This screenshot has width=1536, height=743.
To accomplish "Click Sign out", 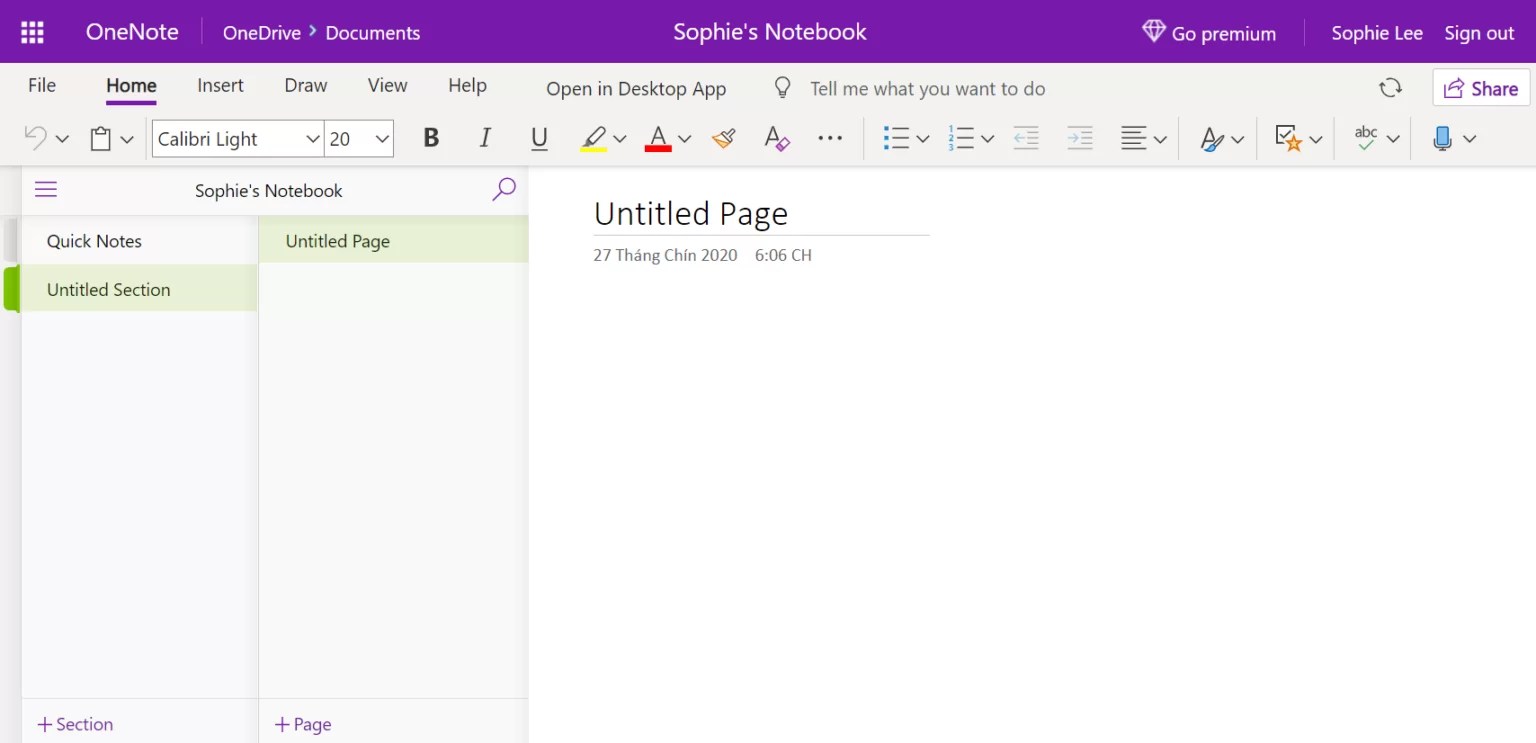I will tap(1479, 33).
